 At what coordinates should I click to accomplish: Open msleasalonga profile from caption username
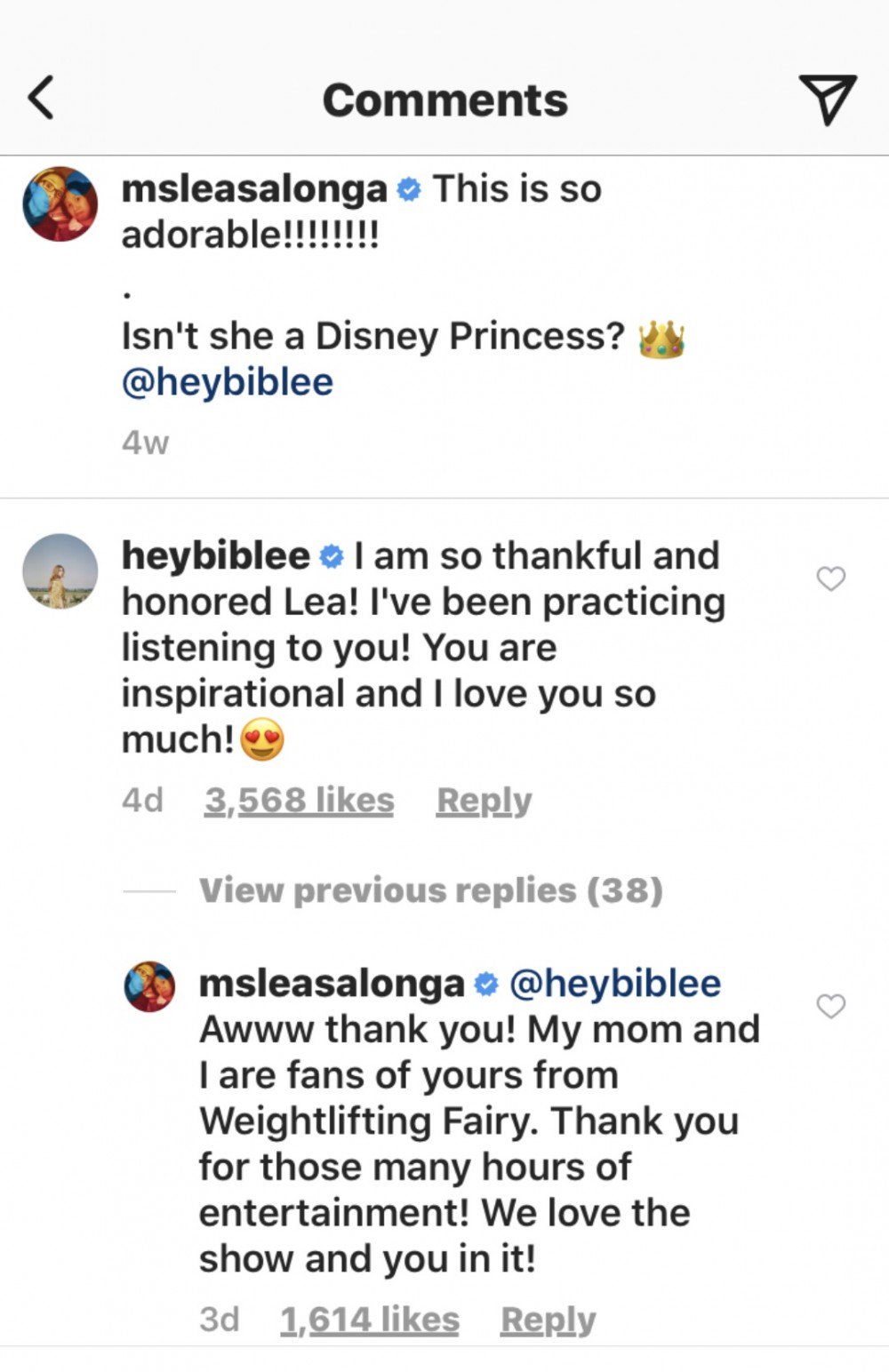[x=253, y=189]
